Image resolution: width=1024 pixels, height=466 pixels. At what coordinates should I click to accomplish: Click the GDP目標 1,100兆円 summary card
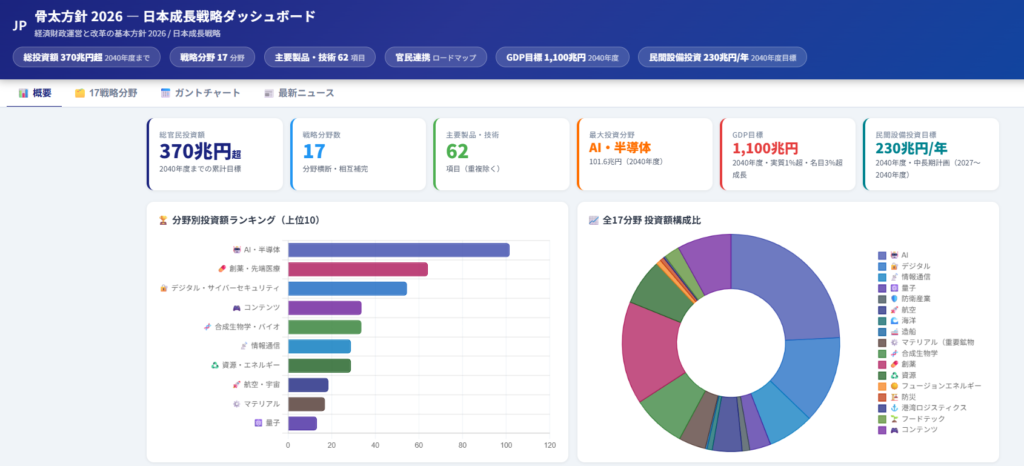(x=788, y=155)
